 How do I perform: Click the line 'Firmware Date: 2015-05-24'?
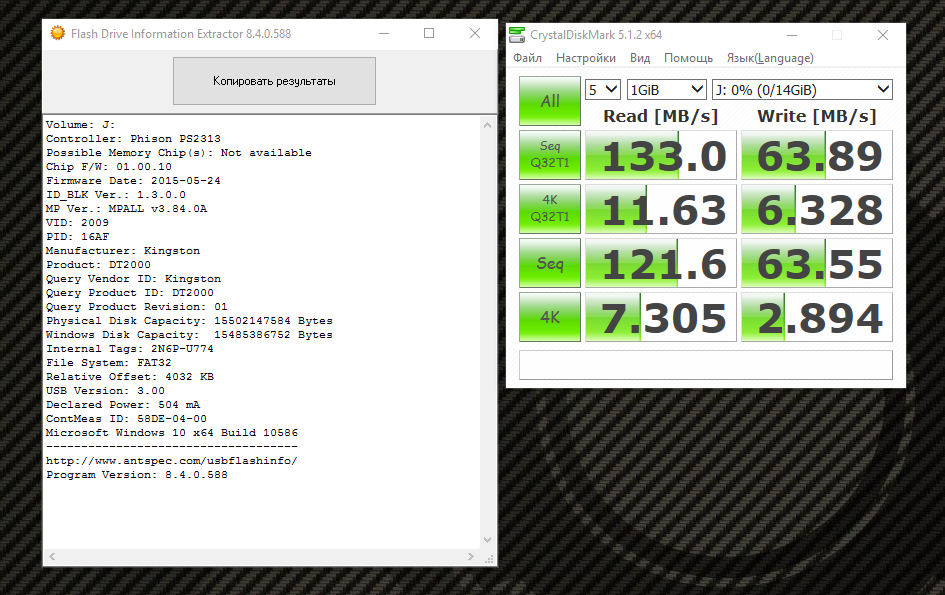[x=133, y=181]
